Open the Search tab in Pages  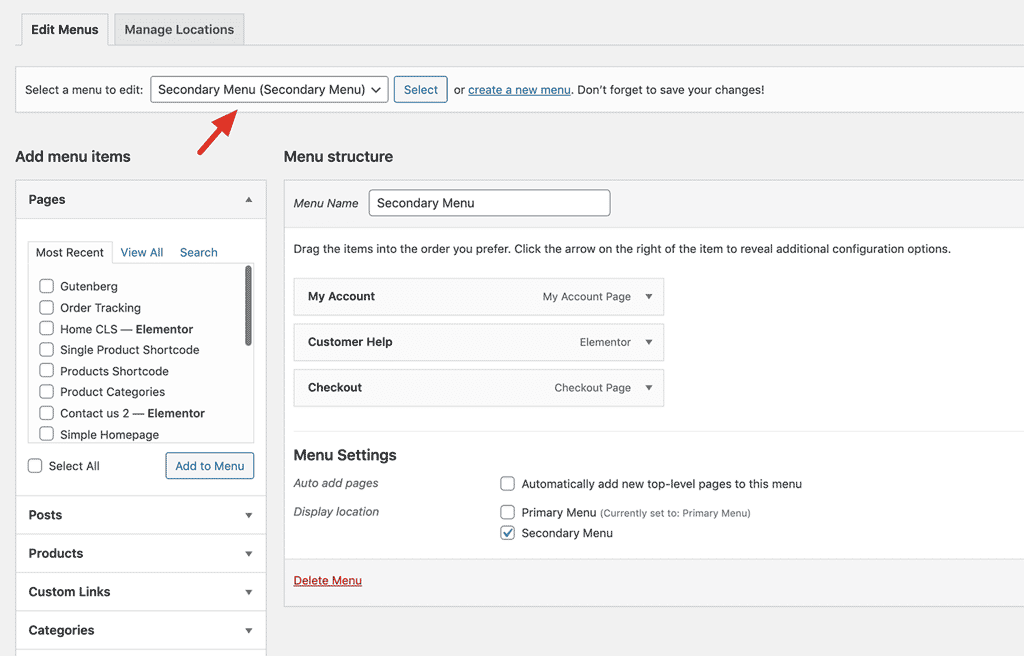pyautogui.click(x=199, y=252)
